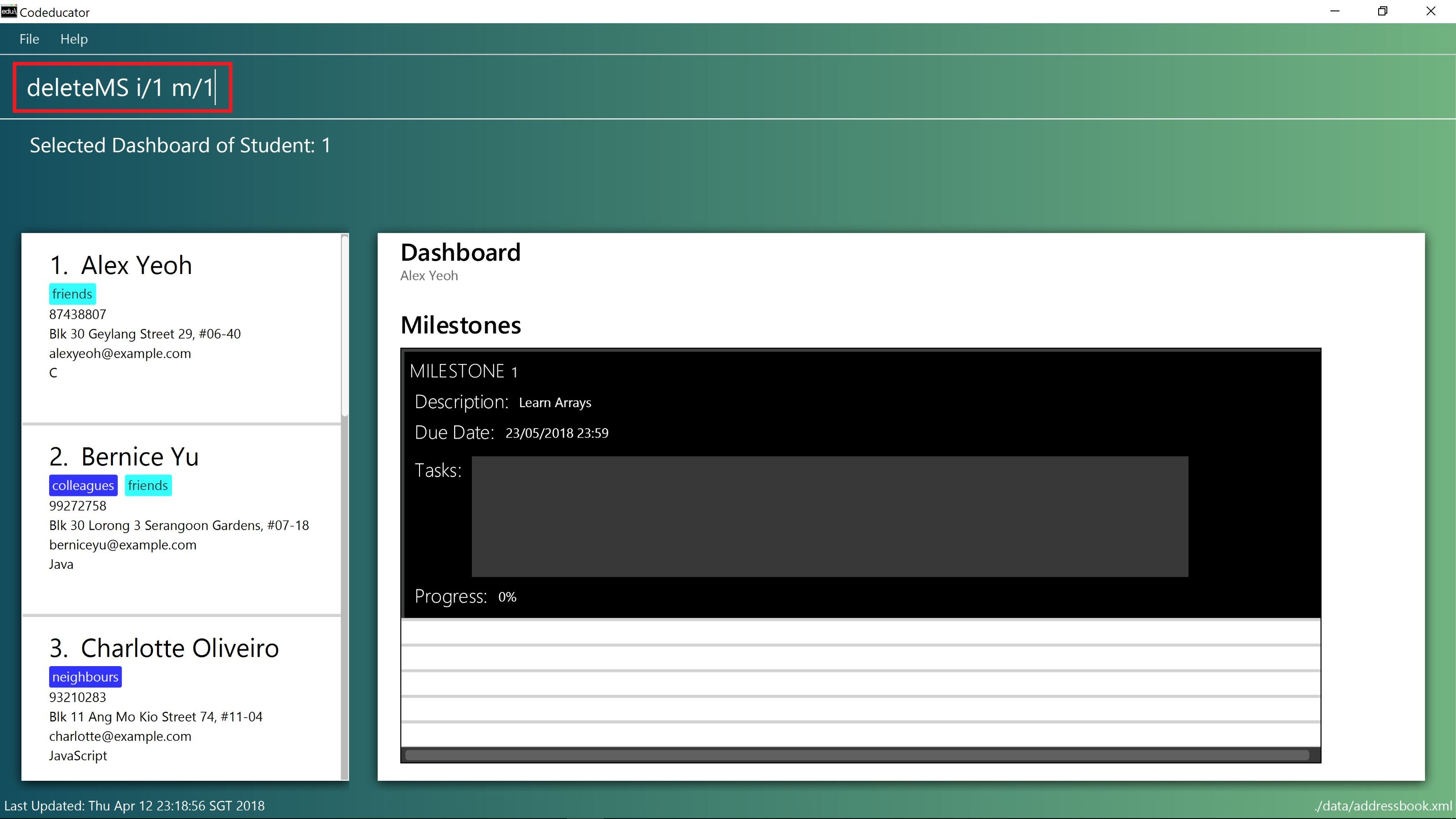Restore down the Codeducator window
Viewport: 1456px width, 819px height.
[x=1383, y=11]
